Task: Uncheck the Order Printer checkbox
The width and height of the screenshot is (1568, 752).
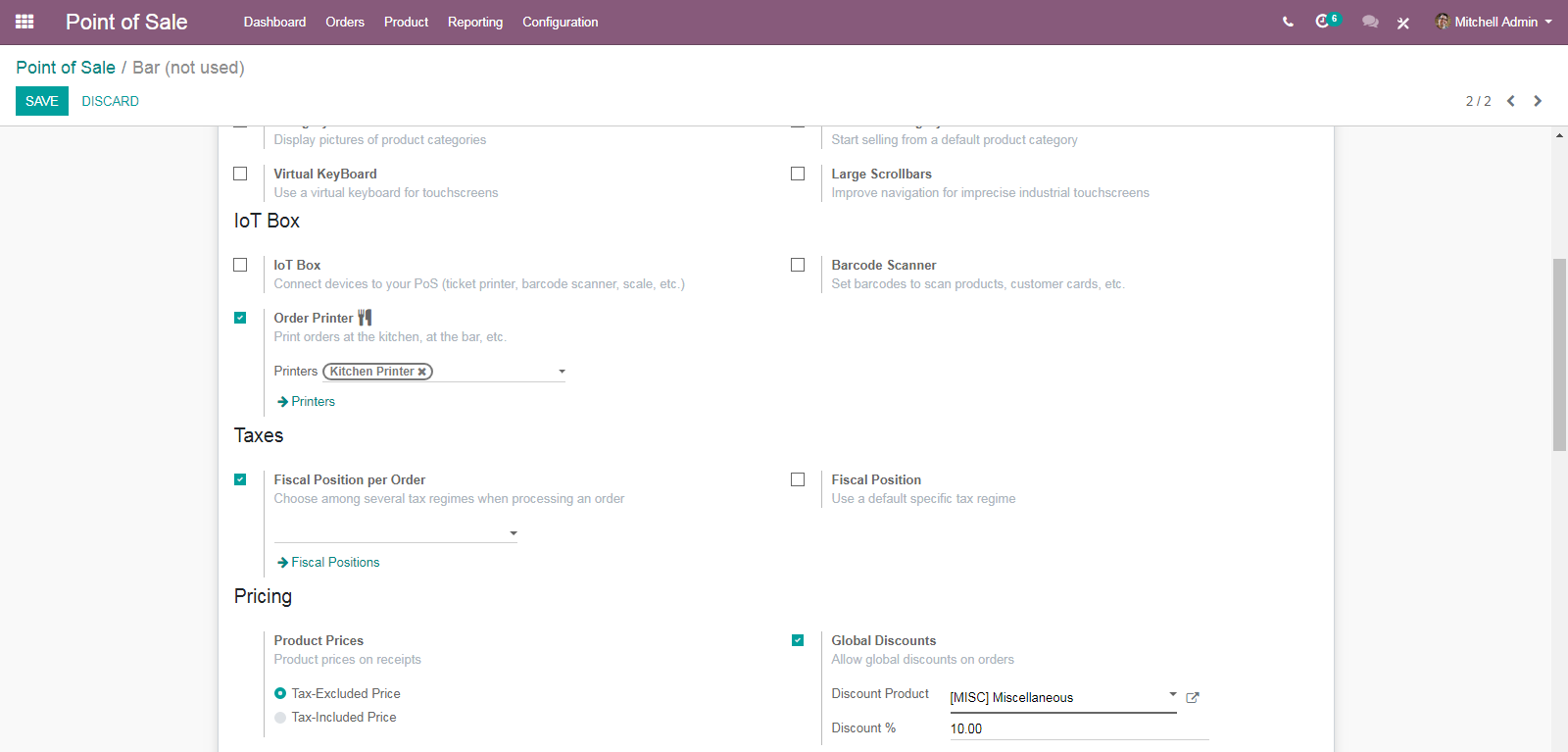Action: (x=240, y=318)
